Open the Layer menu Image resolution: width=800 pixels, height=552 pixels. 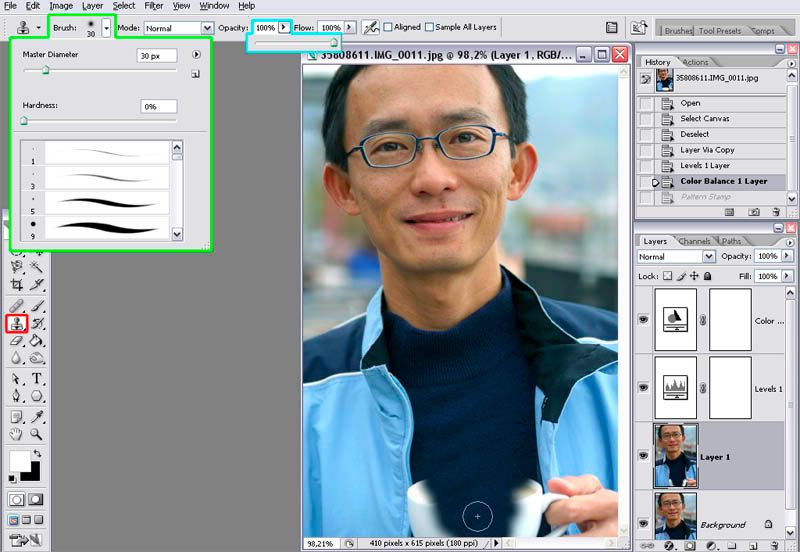click(92, 6)
